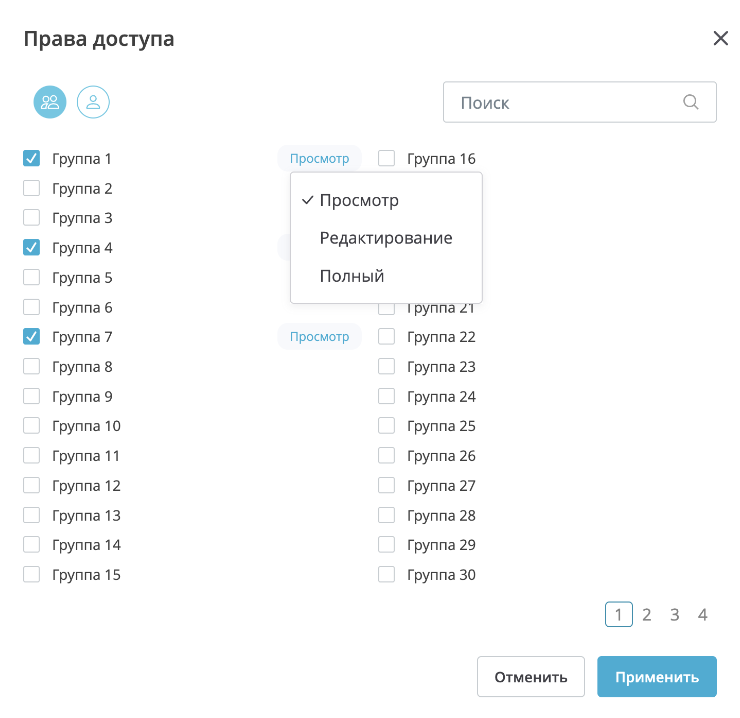Enable the Группа 2 checkbox
The image size is (740, 718).
(32, 188)
